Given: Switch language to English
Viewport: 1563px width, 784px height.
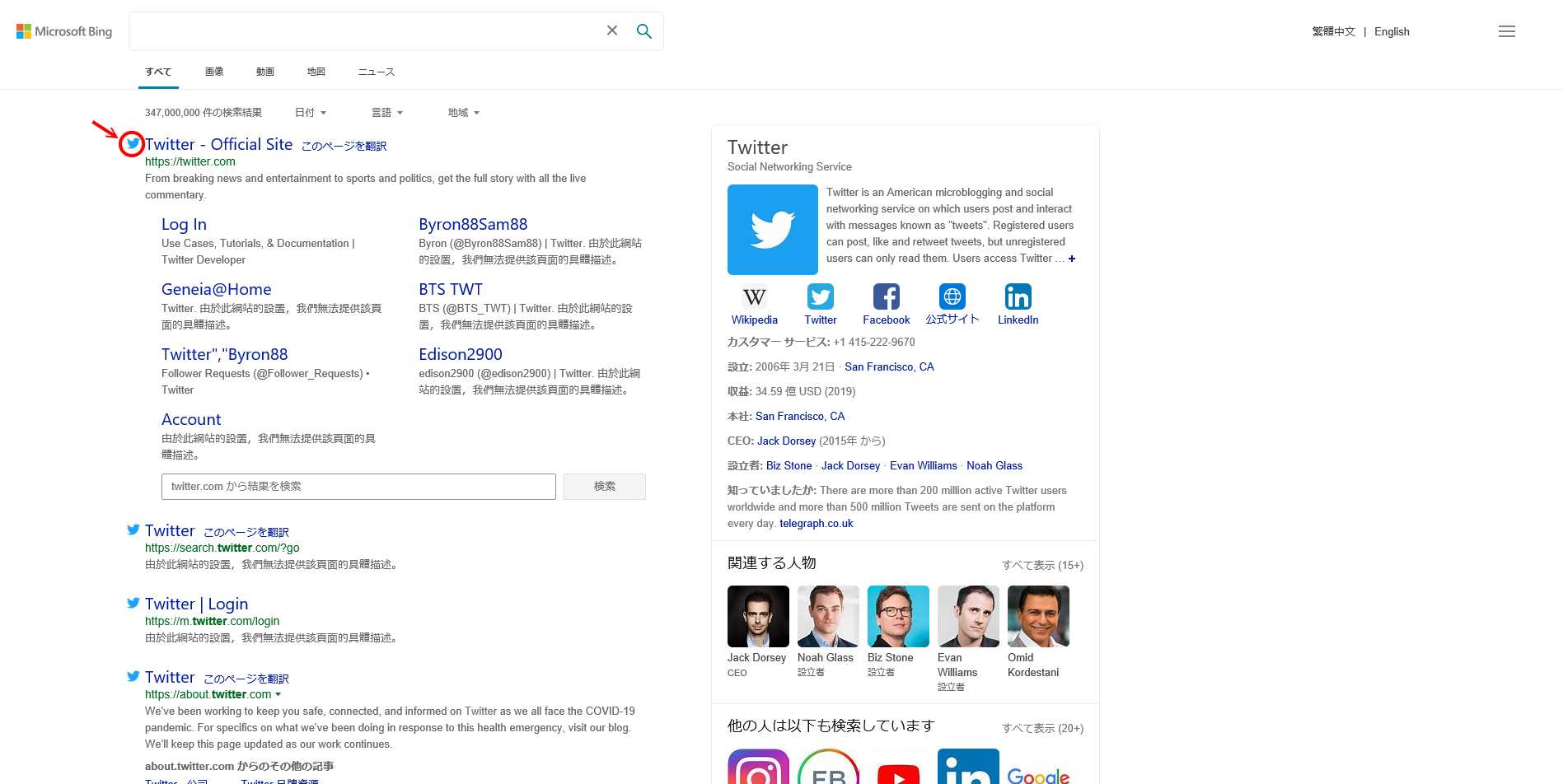Looking at the screenshot, I should [1392, 31].
